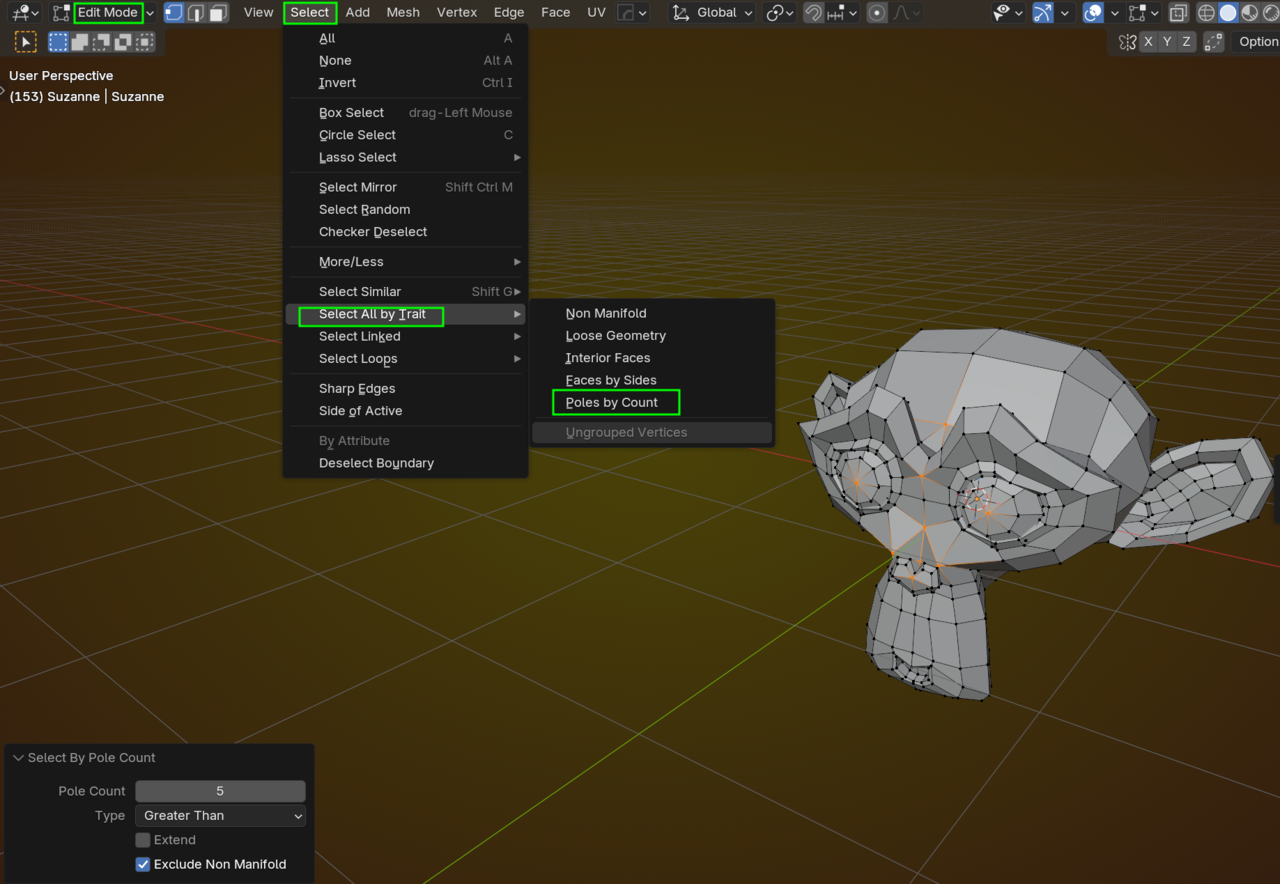Switch to solid viewport shading
The image size is (1280, 884).
coord(1228,13)
